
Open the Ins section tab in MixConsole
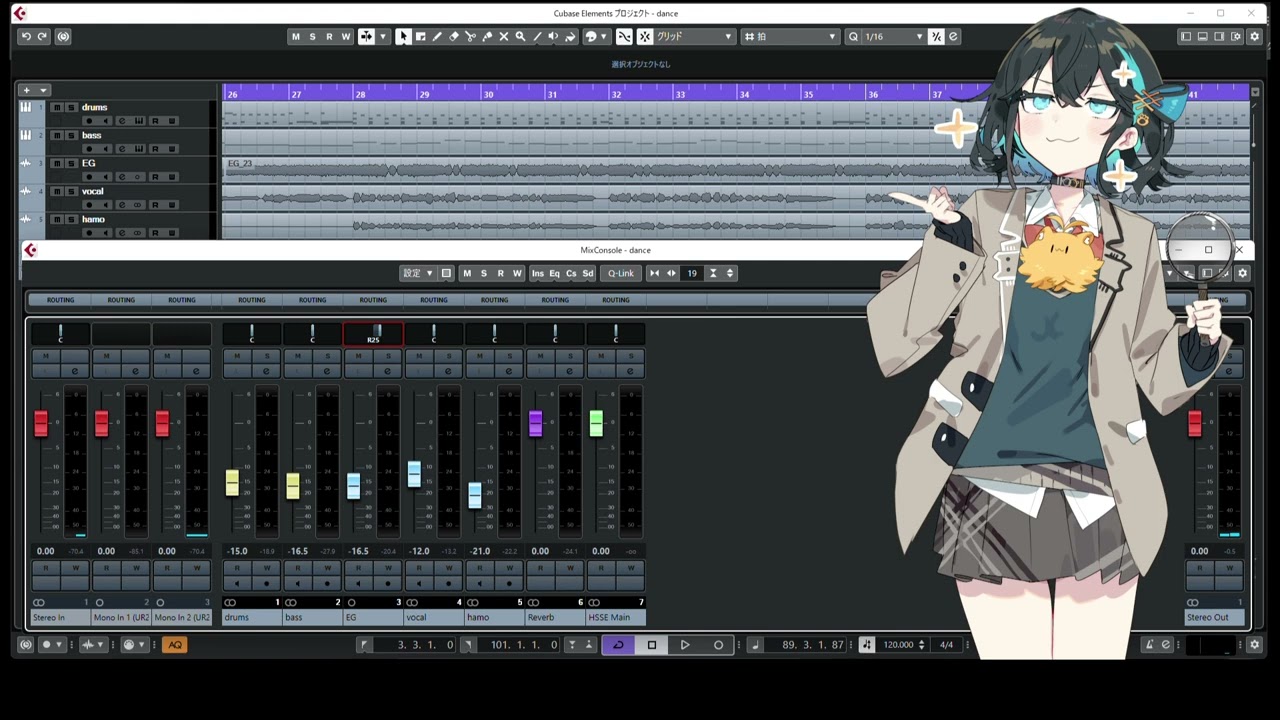click(x=538, y=273)
